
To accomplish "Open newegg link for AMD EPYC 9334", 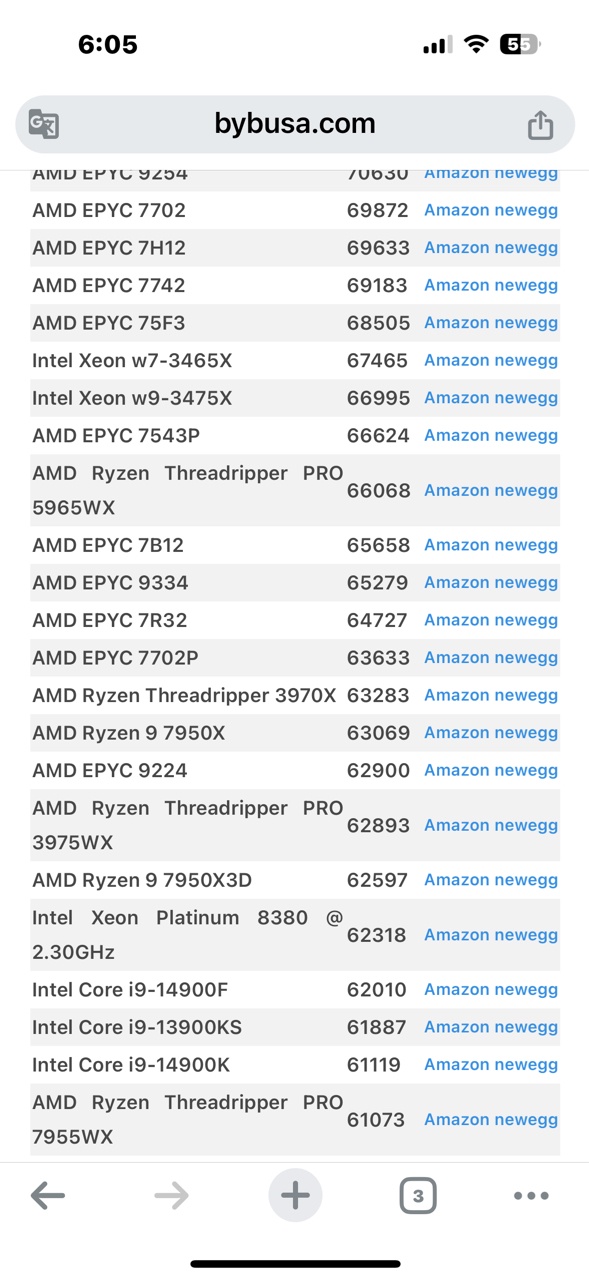I will [526, 583].
